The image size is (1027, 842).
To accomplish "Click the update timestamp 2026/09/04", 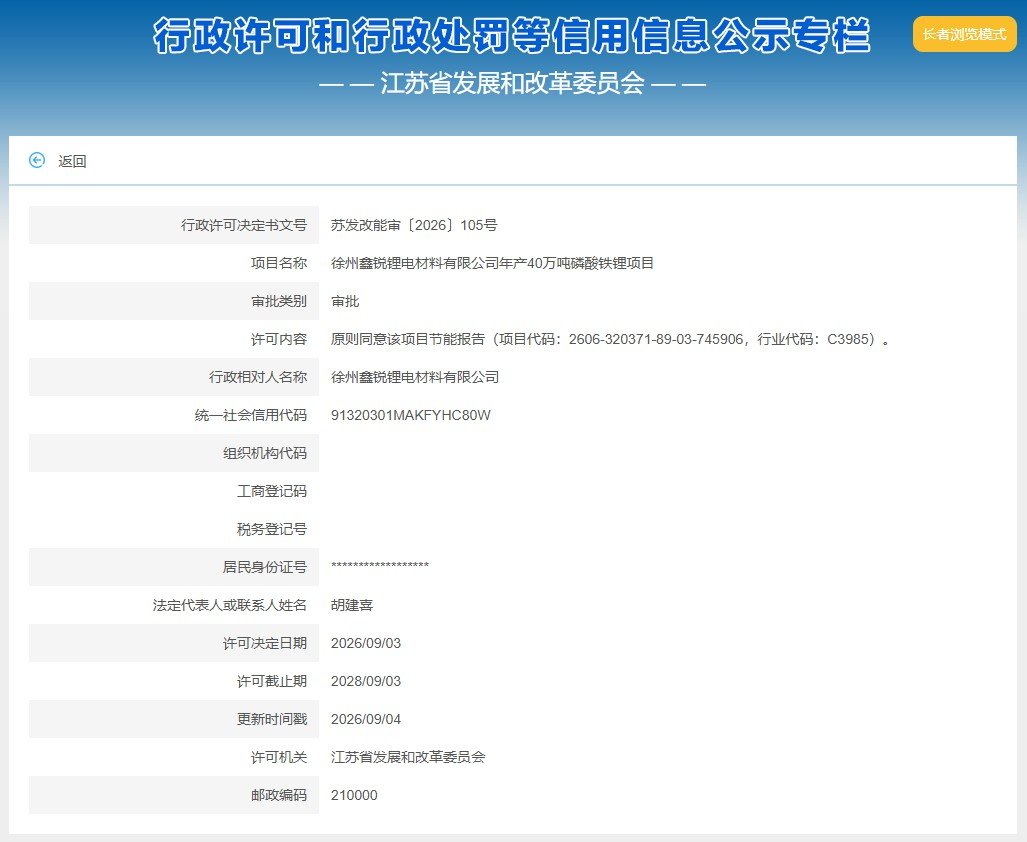I will 366,719.
